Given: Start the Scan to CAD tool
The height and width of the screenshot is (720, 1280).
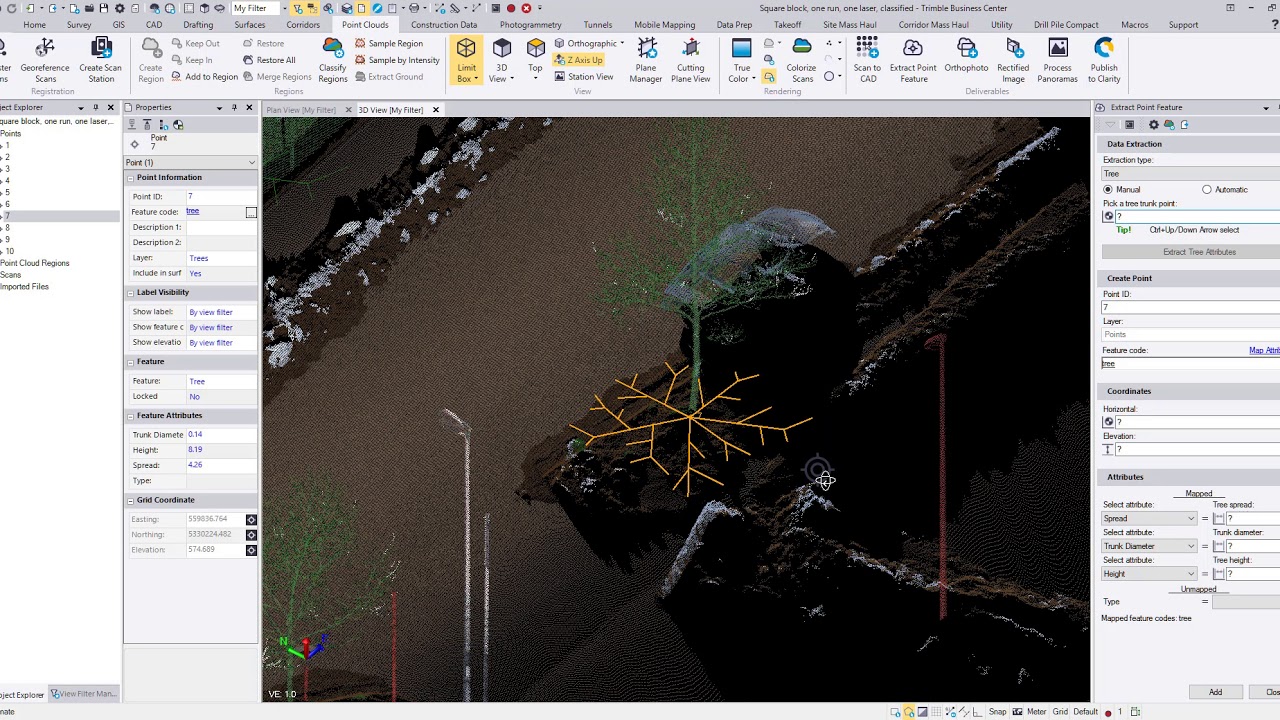Looking at the screenshot, I should tap(867, 60).
